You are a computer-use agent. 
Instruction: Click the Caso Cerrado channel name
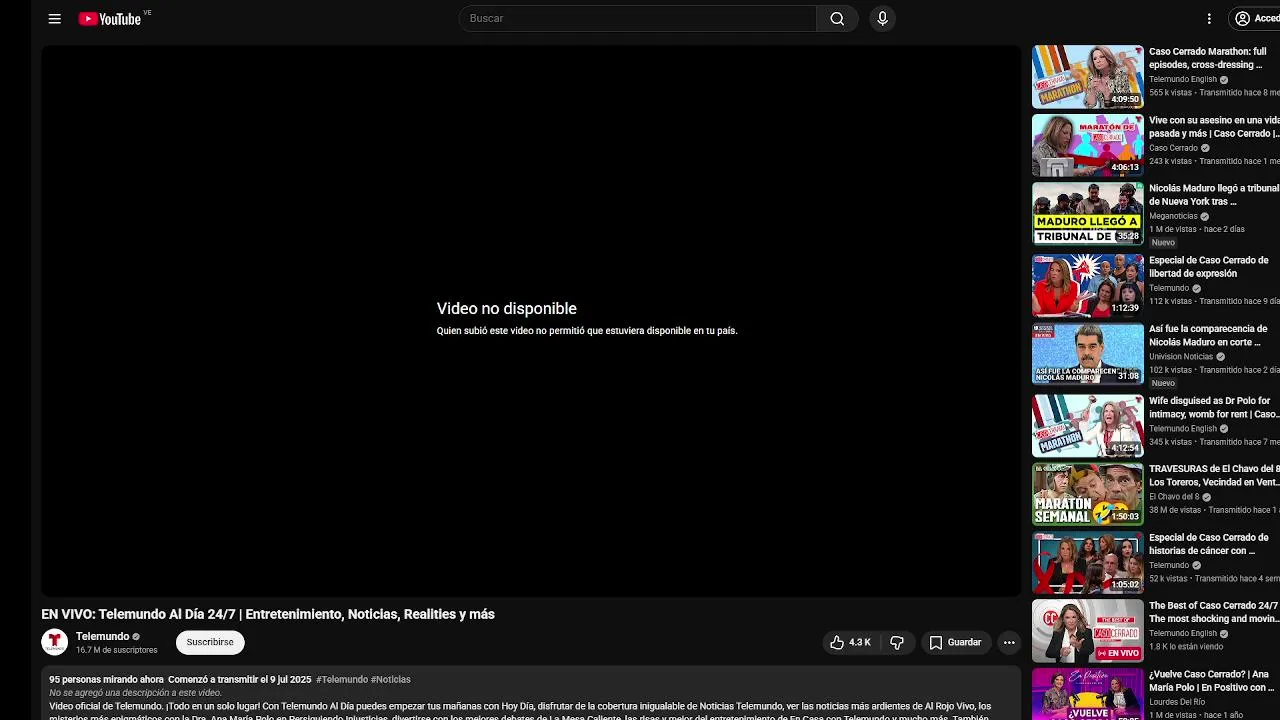pos(1173,148)
